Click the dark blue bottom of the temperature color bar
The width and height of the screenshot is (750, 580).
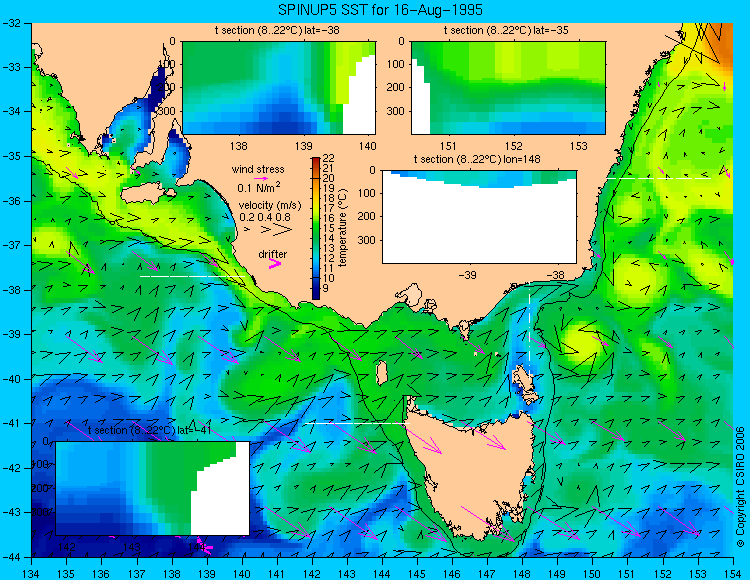pos(316,293)
